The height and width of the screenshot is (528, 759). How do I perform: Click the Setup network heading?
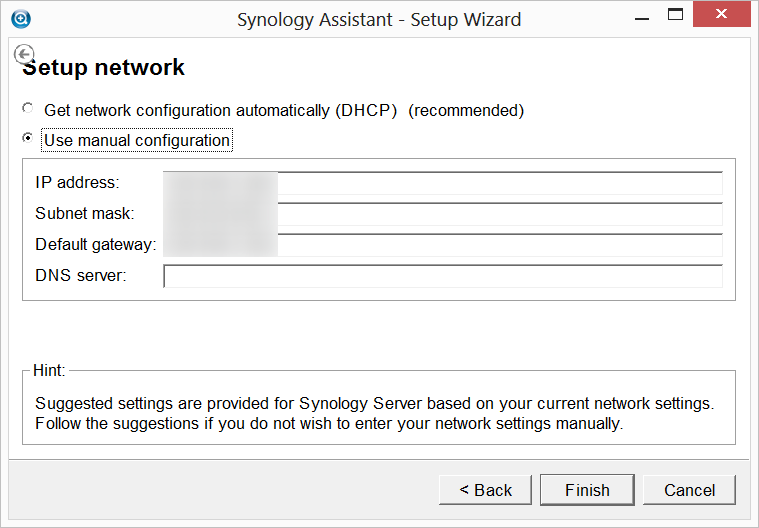coord(104,67)
